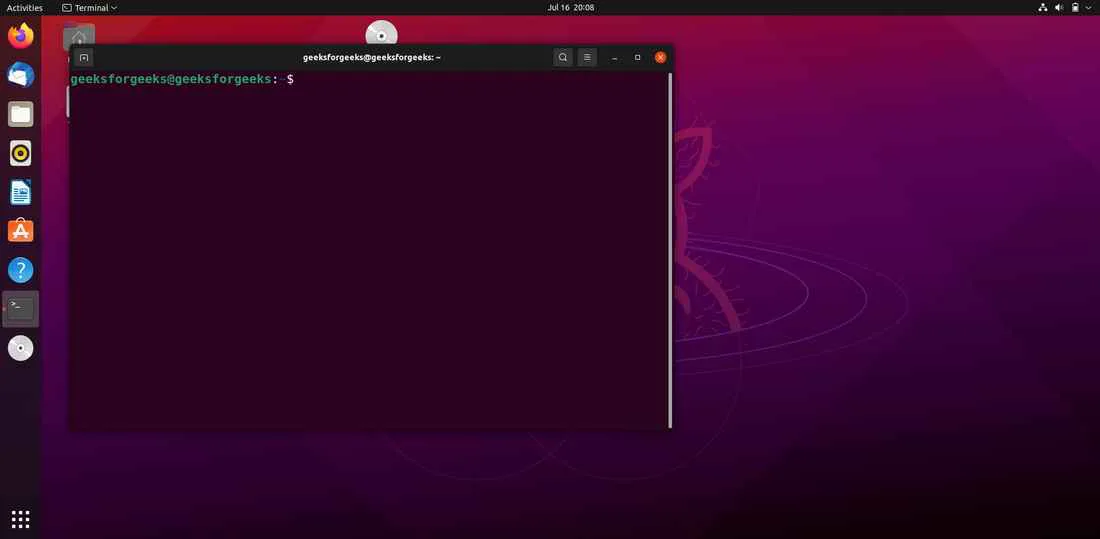1100x539 pixels.
Task: Open the terminal hamburger menu
Action: [587, 58]
